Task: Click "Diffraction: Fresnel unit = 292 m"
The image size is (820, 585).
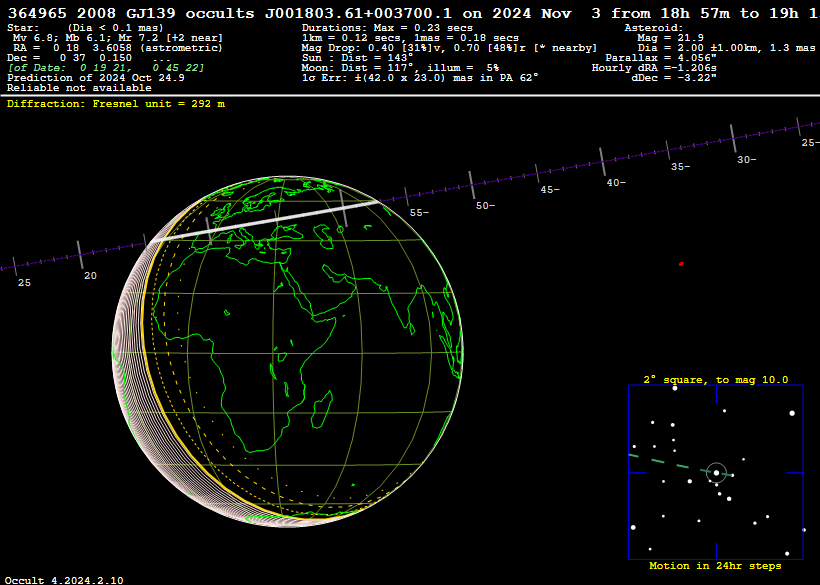Action: (x=116, y=104)
